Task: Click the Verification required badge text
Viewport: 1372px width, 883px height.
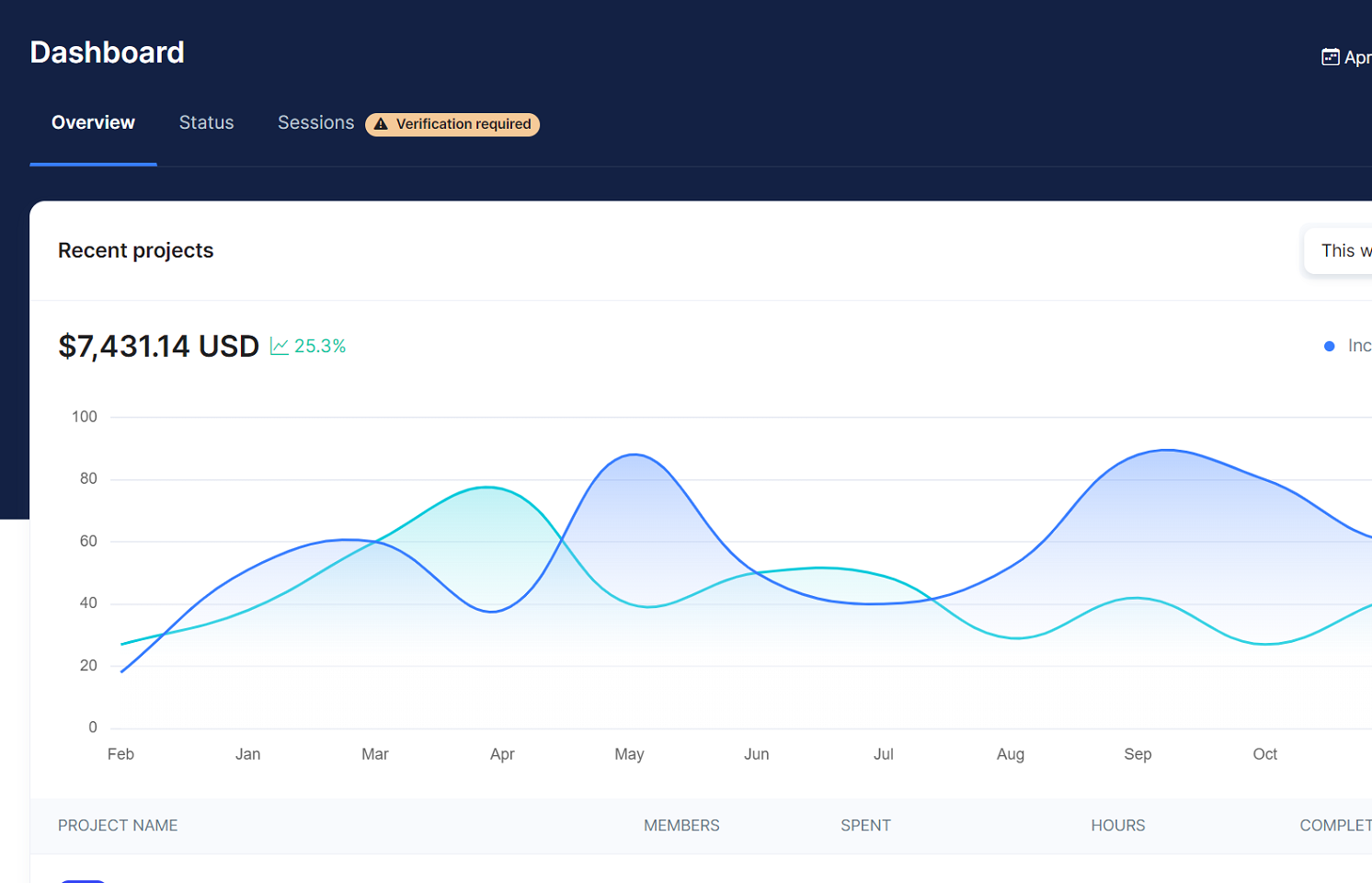Action: point(463,124)
